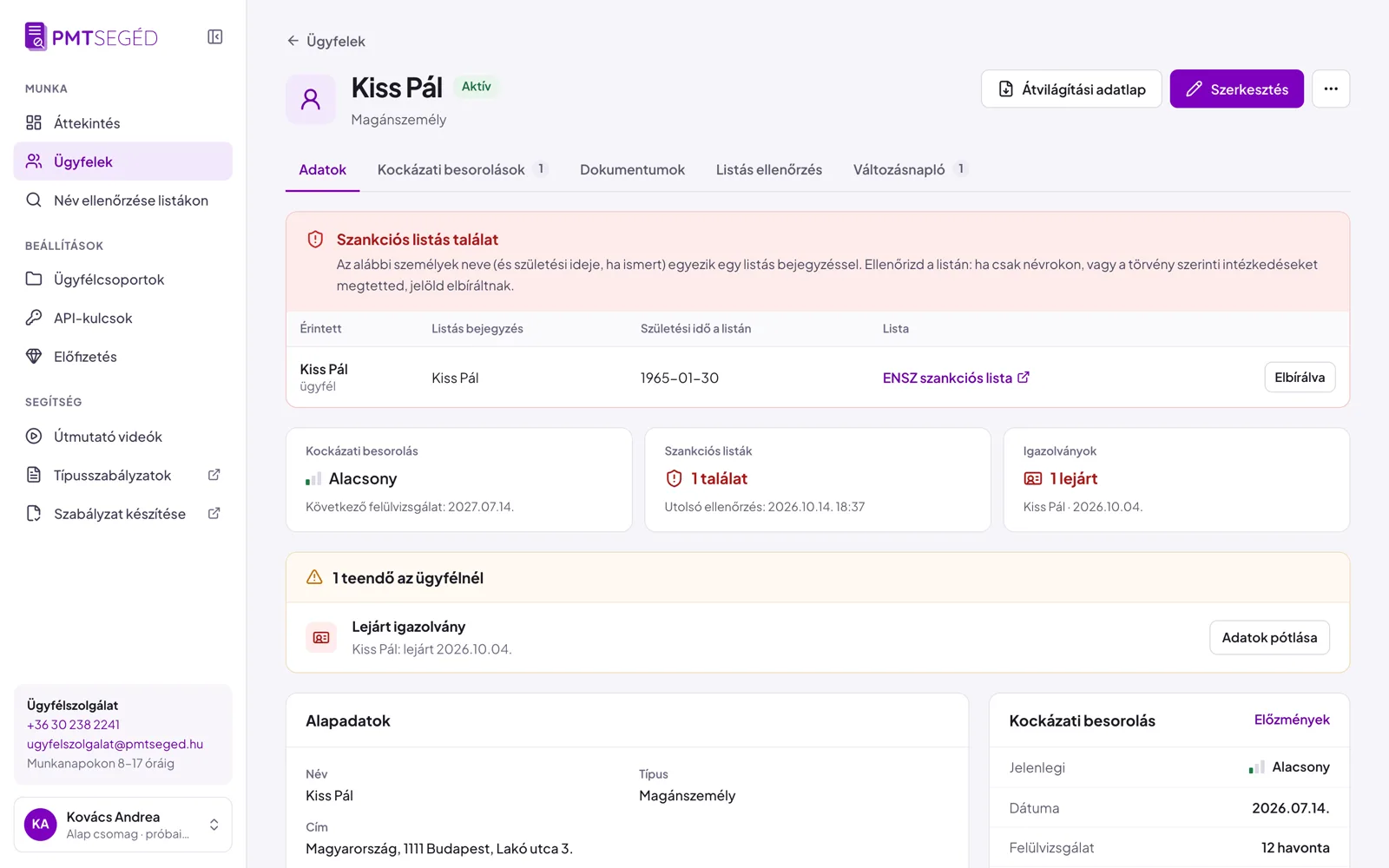
Task: Open Útmutató videók
Action: coord(123,437)
